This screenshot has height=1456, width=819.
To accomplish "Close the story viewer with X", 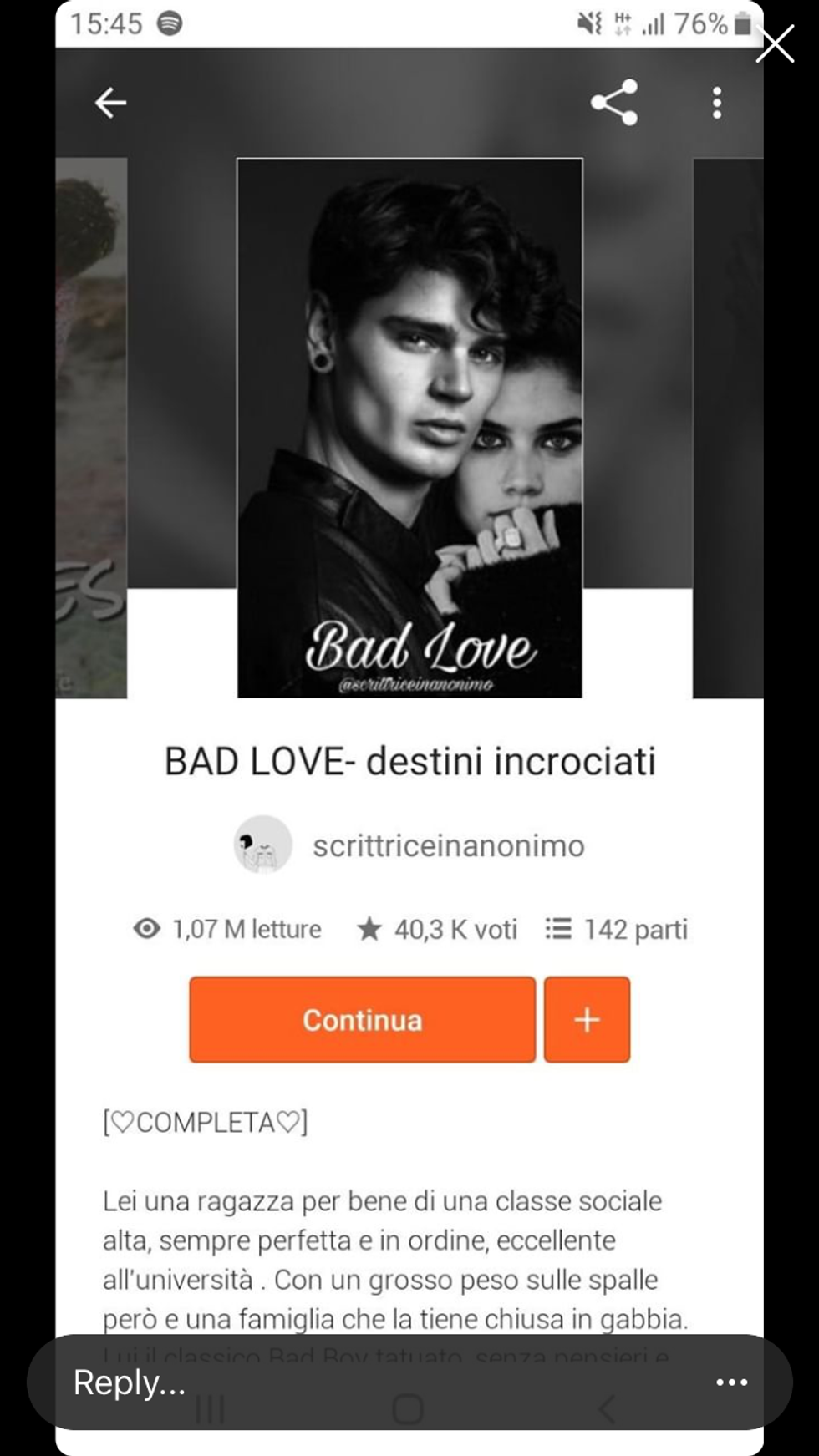I will pos(775,44).
